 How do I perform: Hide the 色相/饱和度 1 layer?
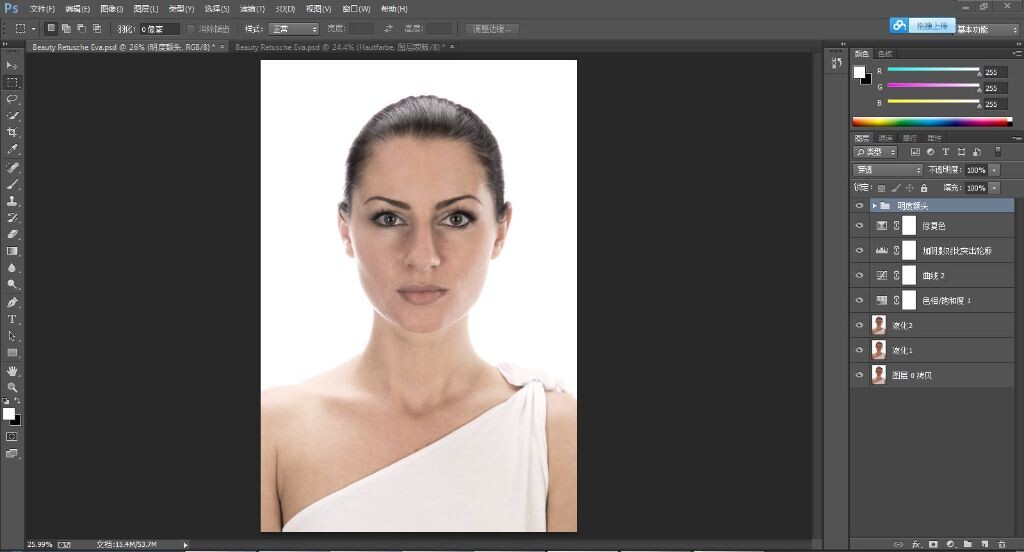coord(859,300)
